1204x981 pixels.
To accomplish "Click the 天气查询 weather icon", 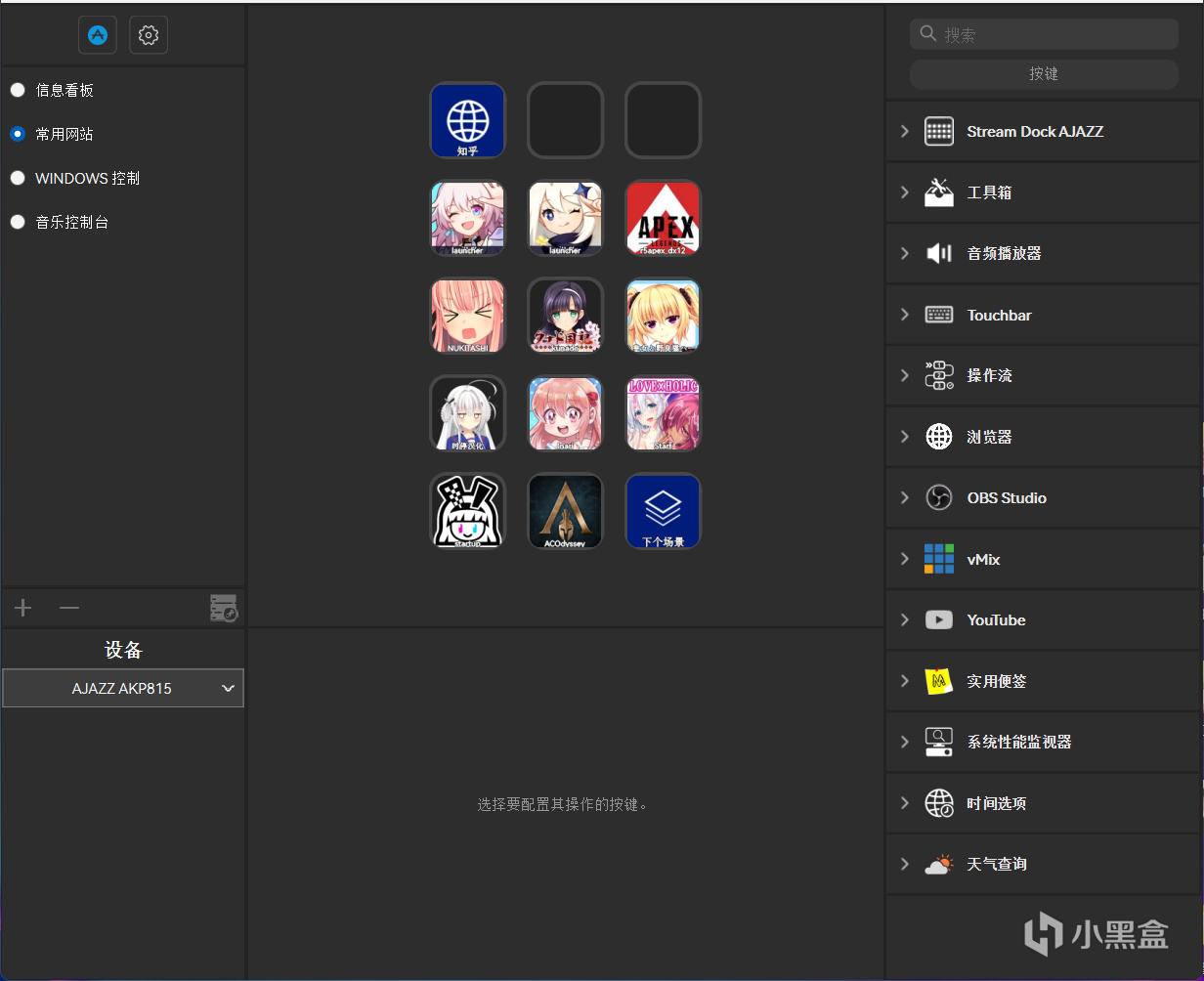I will 939,864.
